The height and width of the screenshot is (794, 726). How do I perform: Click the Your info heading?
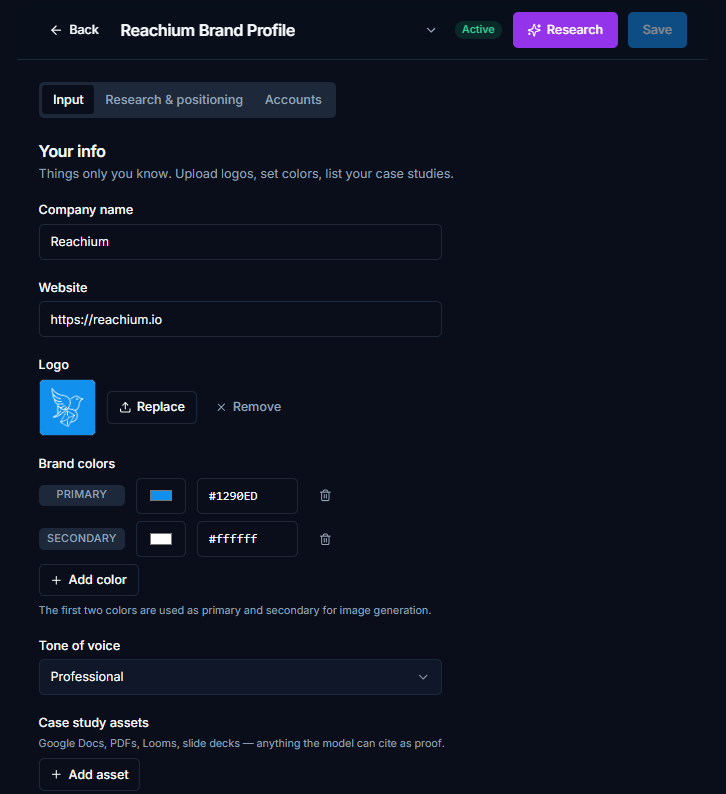click(x=72, y=151)
